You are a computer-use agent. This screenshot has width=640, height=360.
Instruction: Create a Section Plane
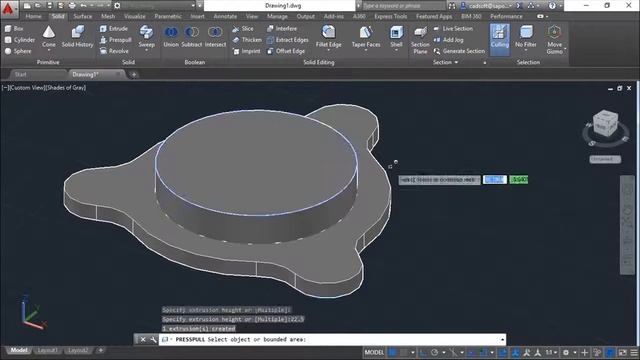click(420, 40)
